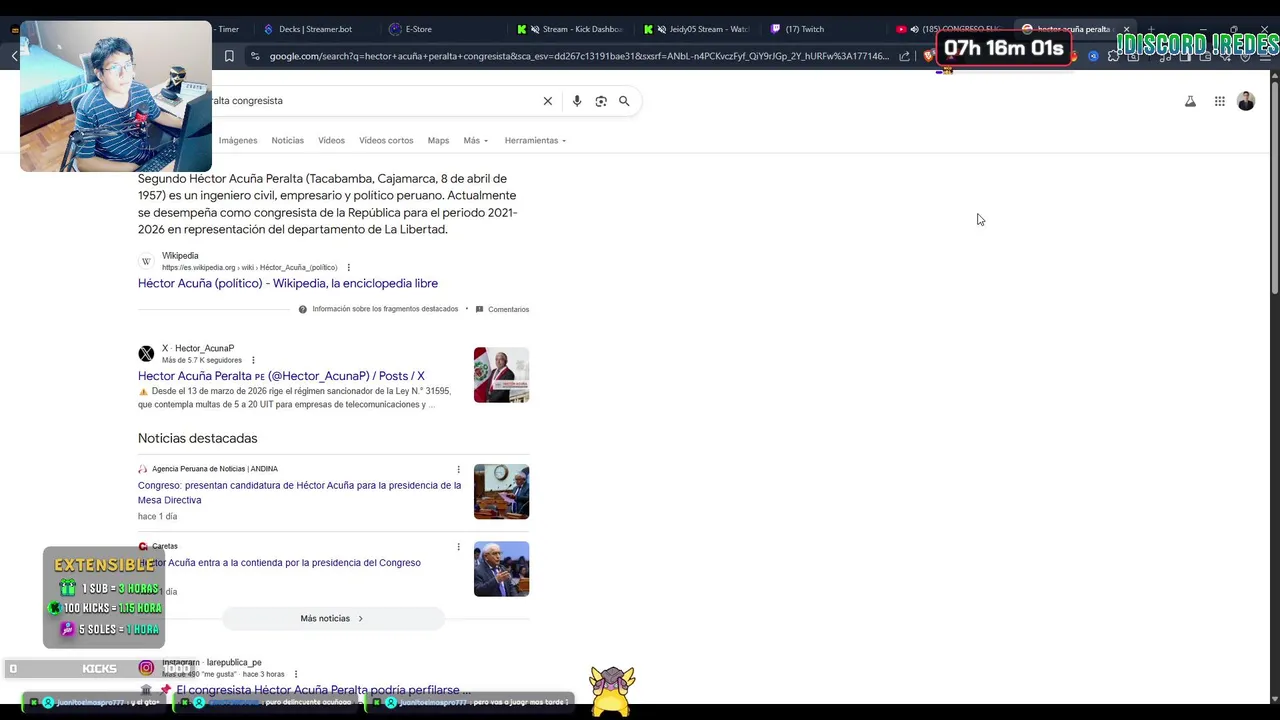Open the Search Labs flask icon

click(1190, 101)
